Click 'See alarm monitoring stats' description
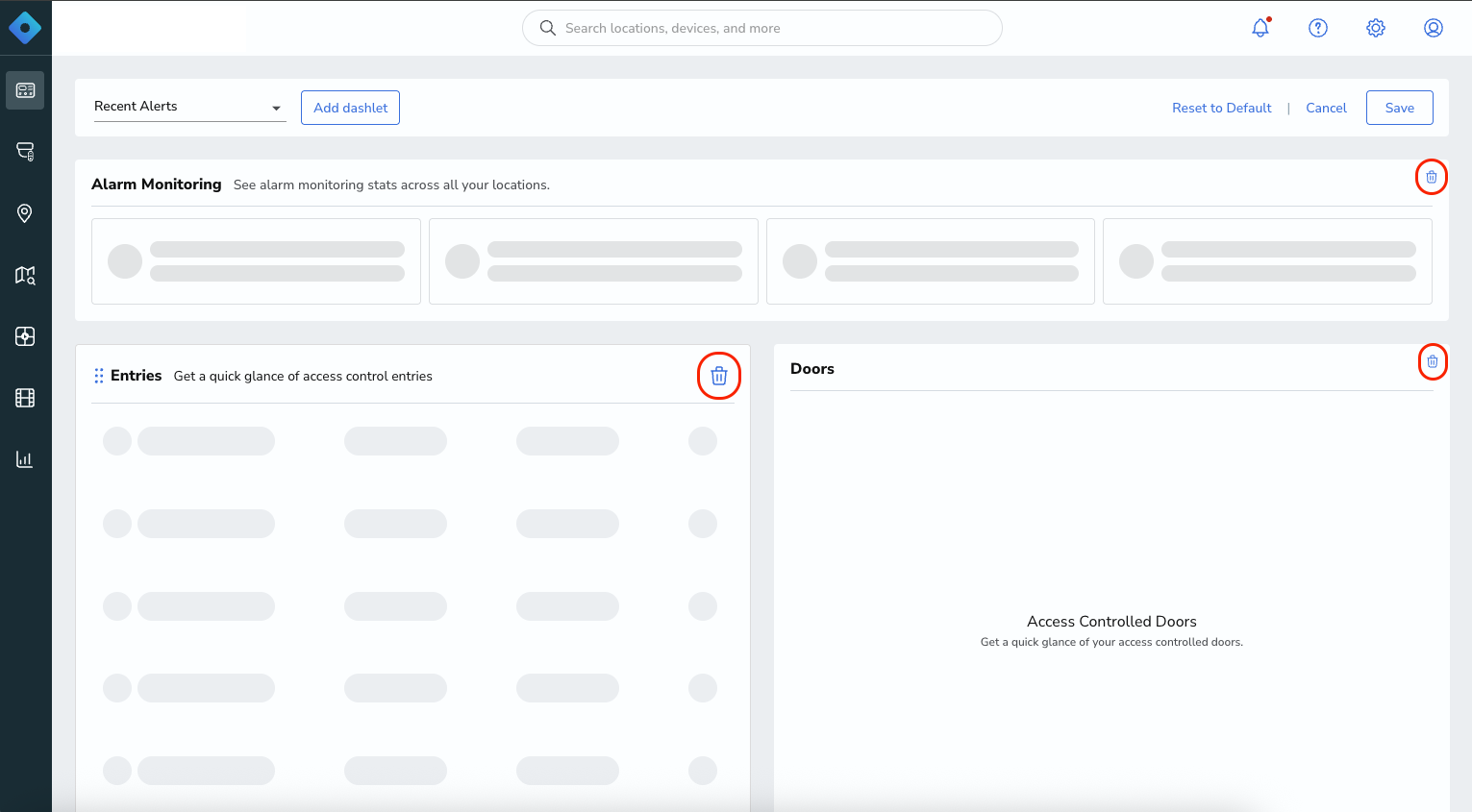 coord(391,185)
